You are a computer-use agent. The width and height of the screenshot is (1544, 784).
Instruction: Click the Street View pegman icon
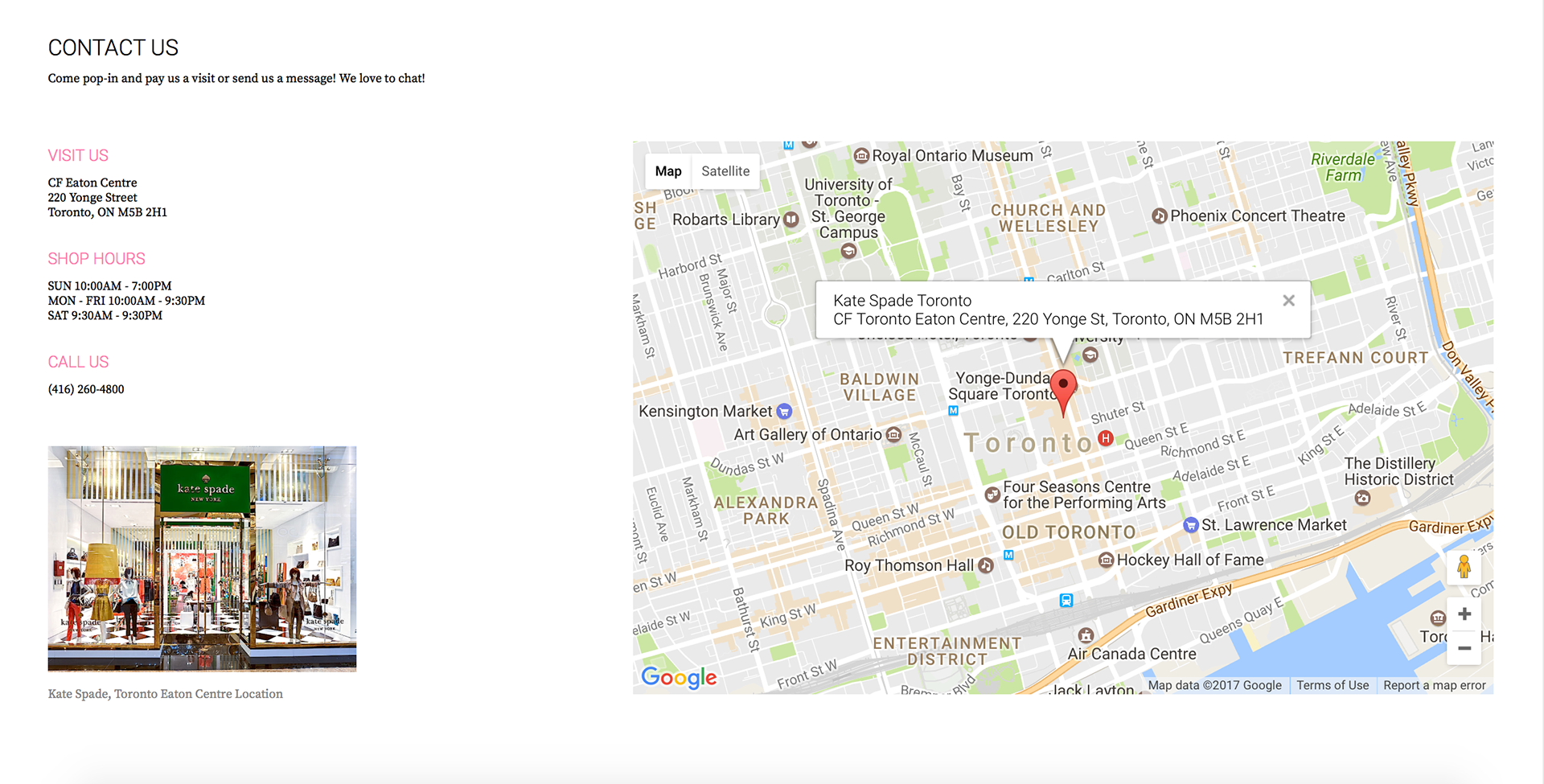[x=1464, y=567]
